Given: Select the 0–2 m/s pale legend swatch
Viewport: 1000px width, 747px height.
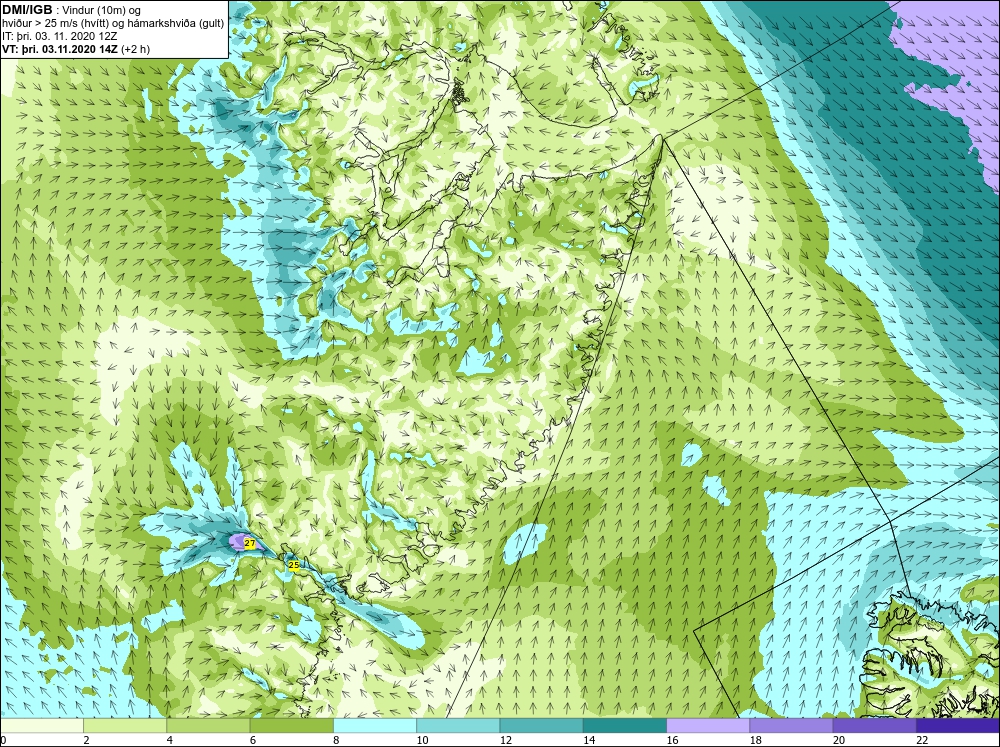Looking at the screenshot, I should coord(42,725).
